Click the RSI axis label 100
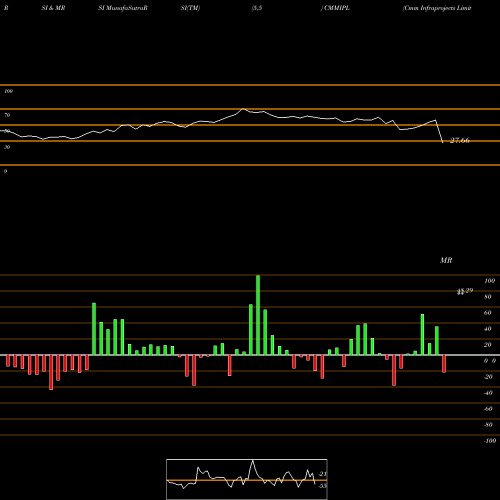This screenshot has width=500, height=500. 8,91
